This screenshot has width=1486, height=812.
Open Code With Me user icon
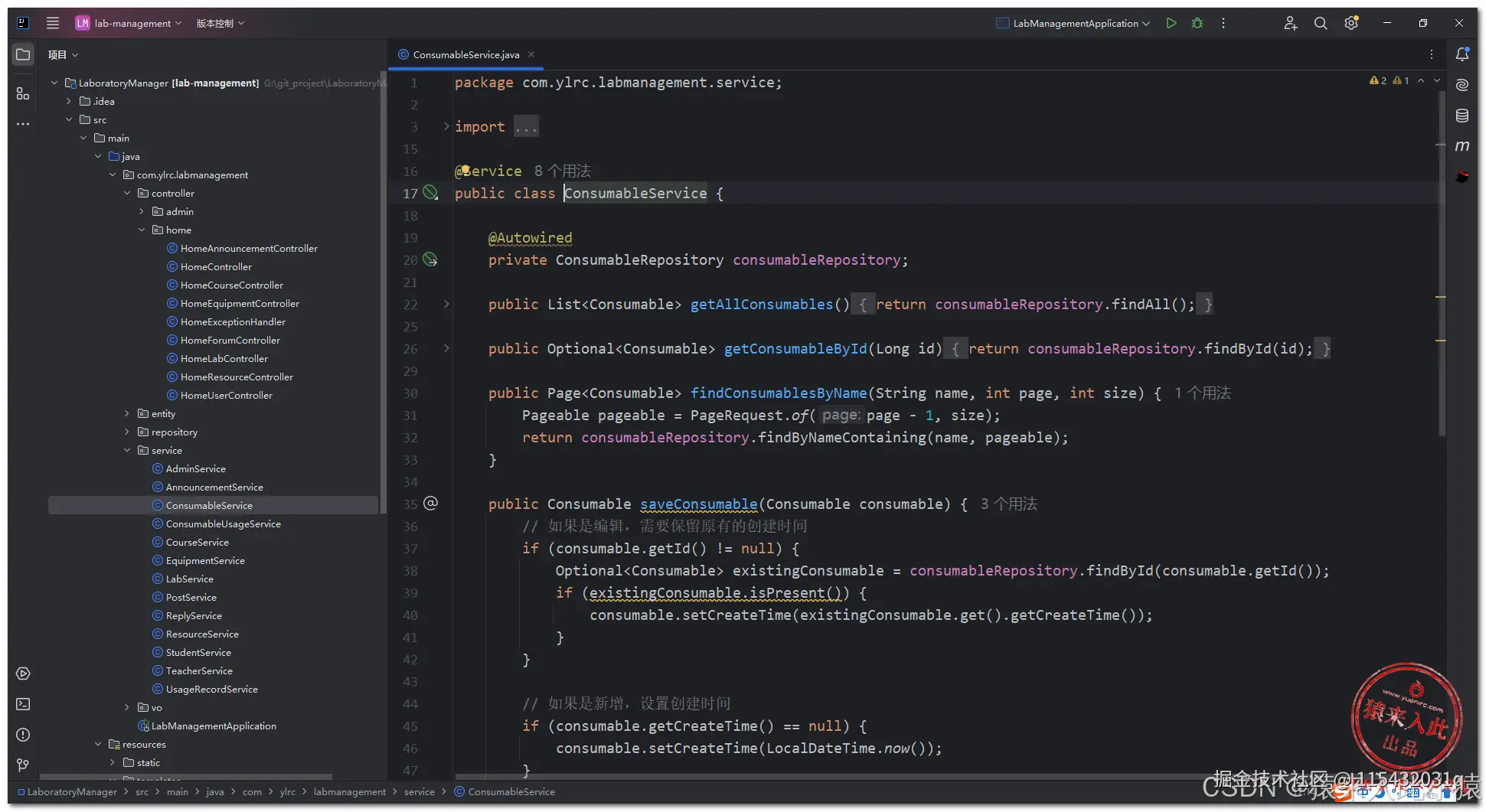(x=1290, y=23)
